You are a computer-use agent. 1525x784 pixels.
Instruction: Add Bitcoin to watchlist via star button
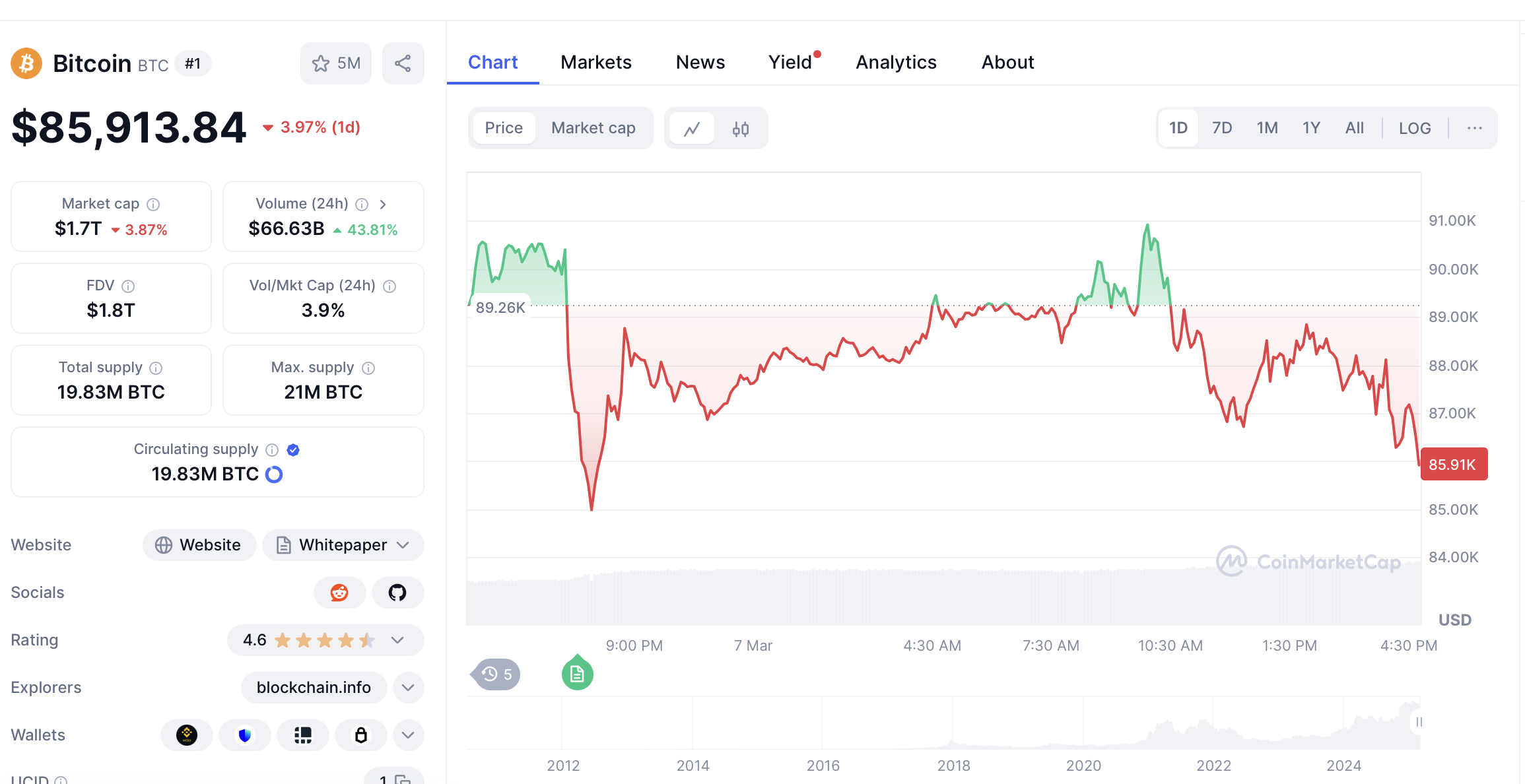[x=335, y=63]
